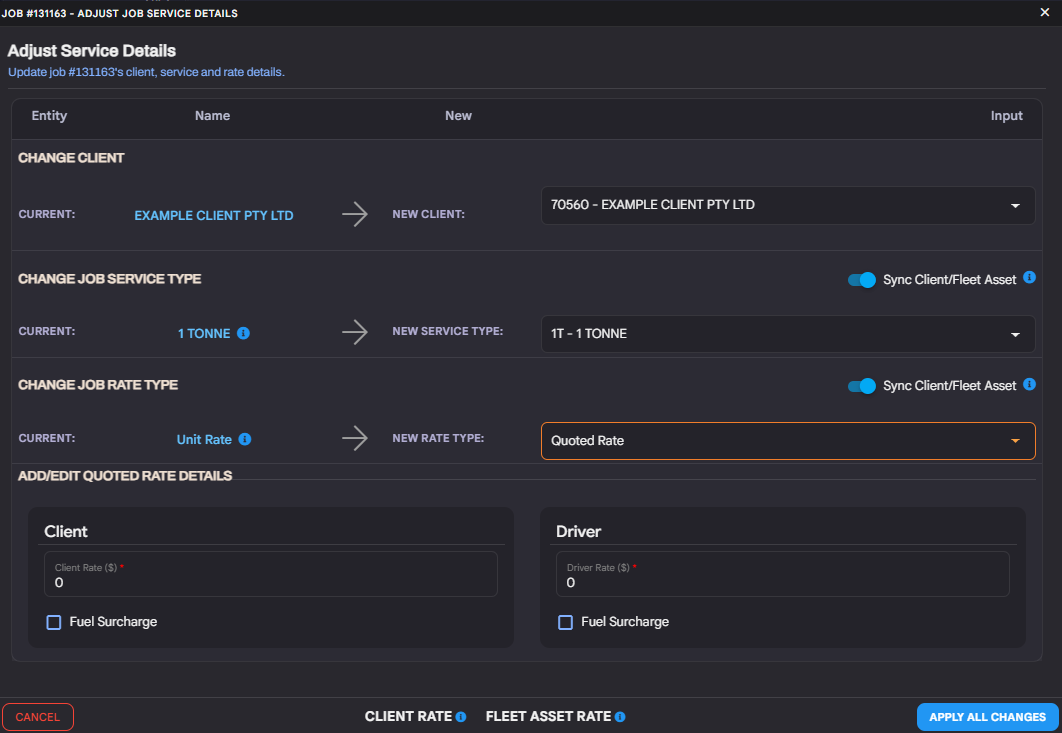Toggle Sync Client/Fleet Asset for rate type
The image size is (1062, 733).
pyautogui.click(x=862, y=386)
